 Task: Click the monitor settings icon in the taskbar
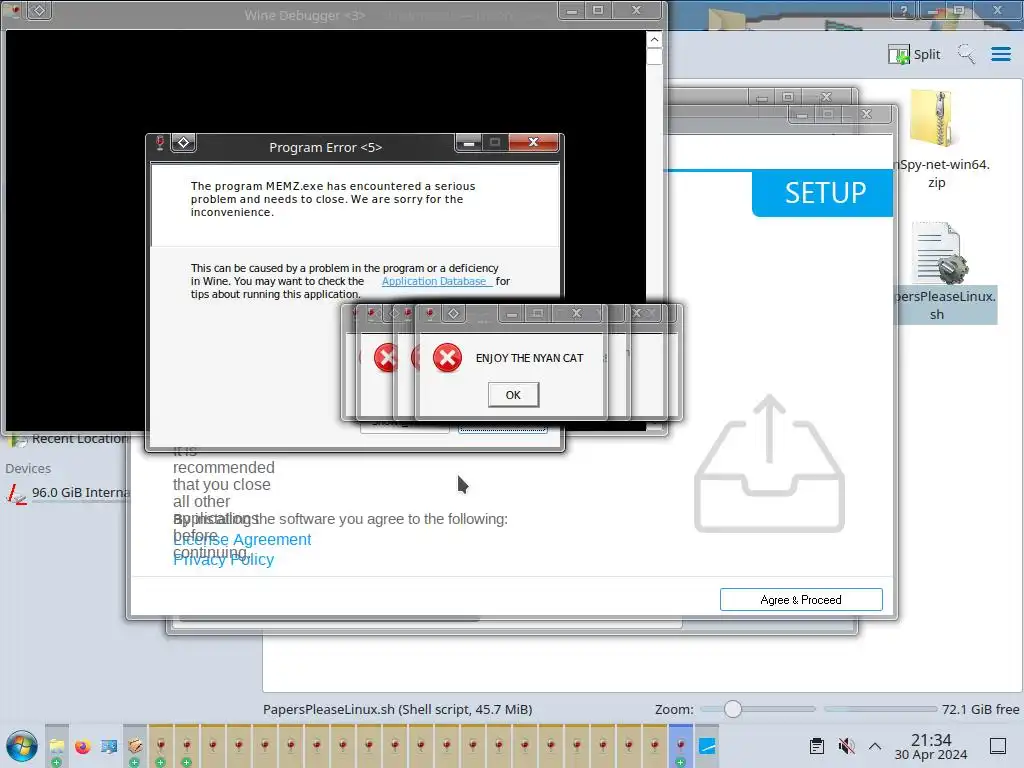[109, 746]
